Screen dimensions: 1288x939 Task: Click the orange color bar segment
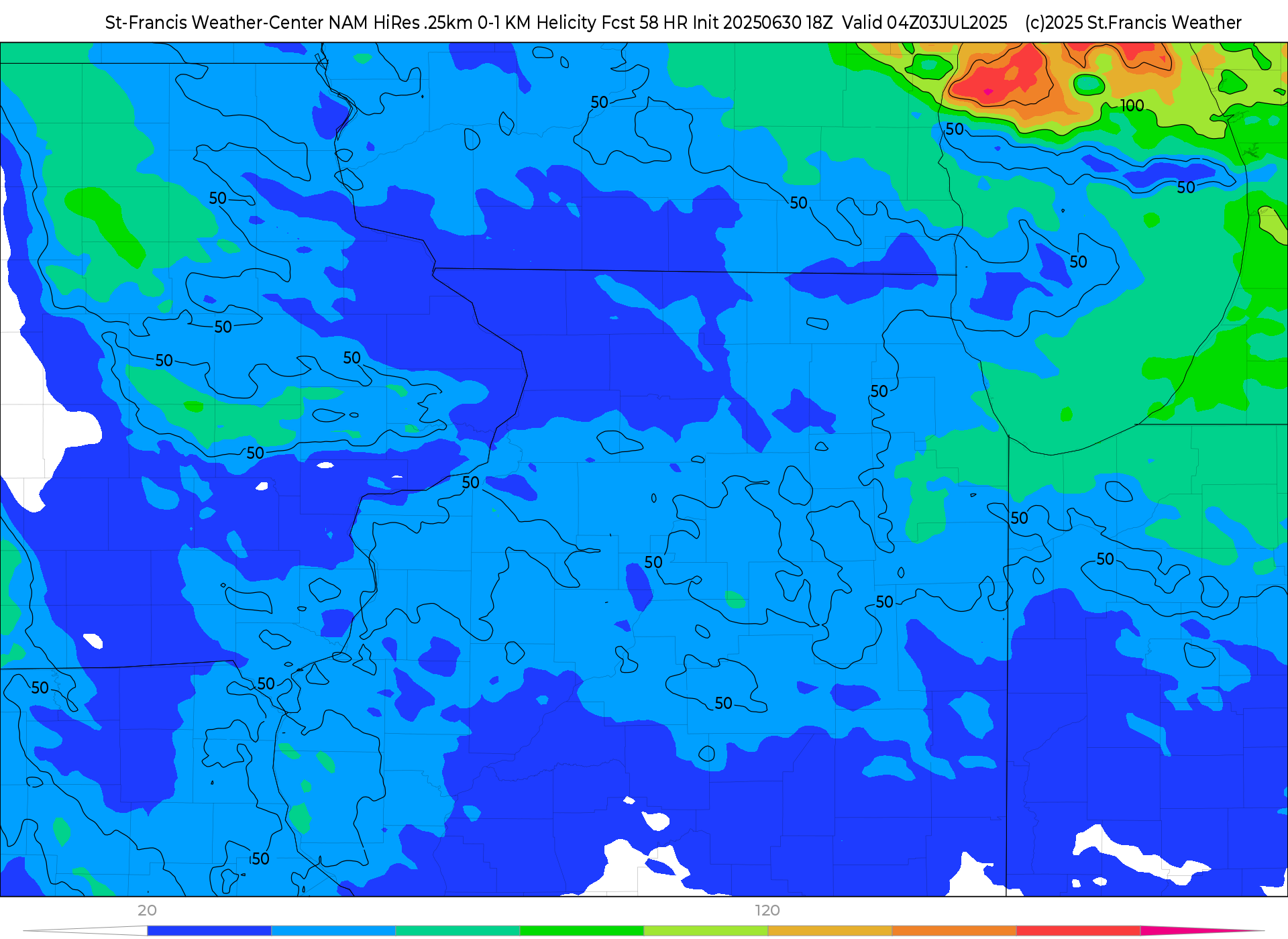(954, 930)
